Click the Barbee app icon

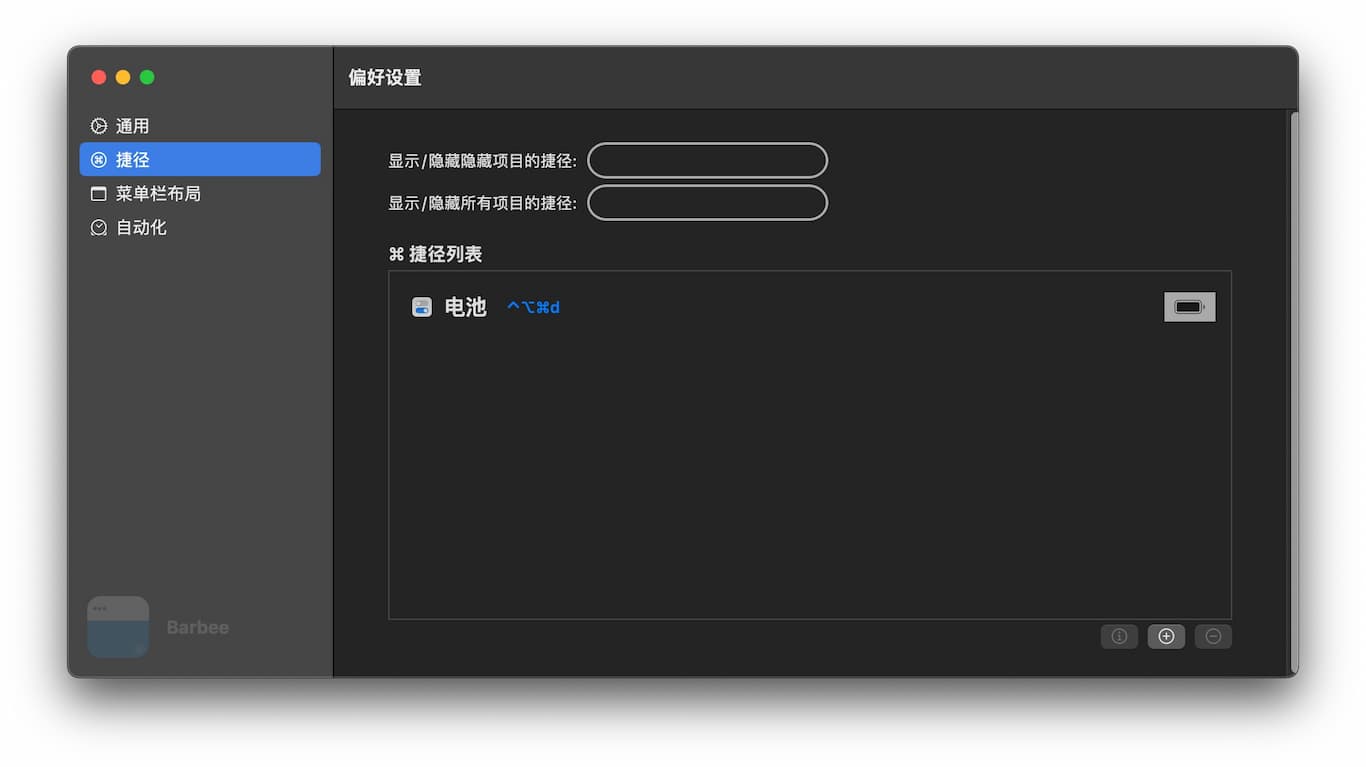pyautogui.click(x=118, y=627)
